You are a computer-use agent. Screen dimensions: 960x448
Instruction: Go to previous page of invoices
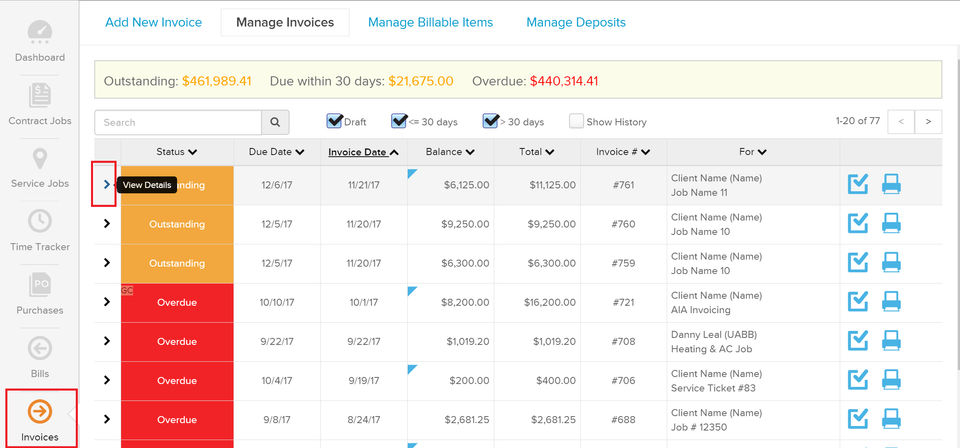[901, 122]
